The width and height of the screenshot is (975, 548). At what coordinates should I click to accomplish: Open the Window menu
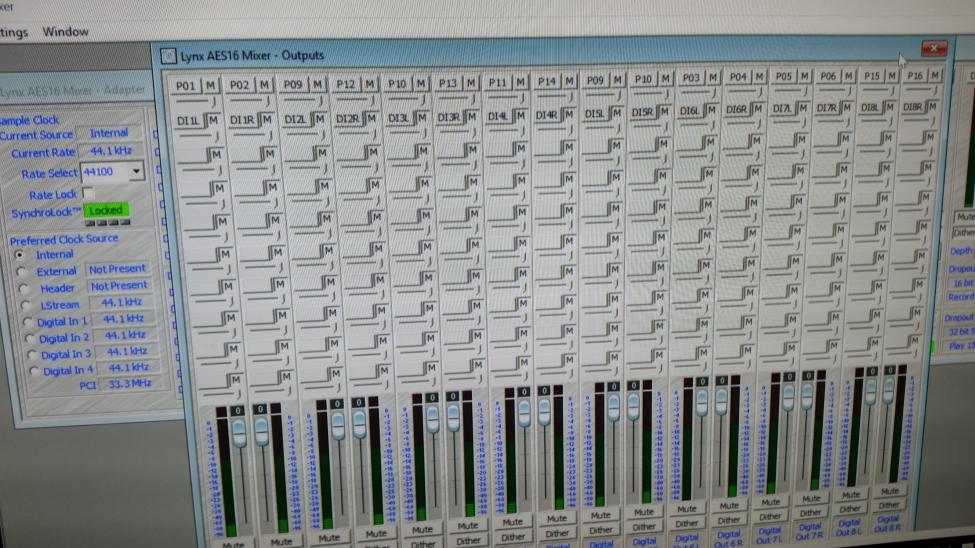click(x=65, y=32)
